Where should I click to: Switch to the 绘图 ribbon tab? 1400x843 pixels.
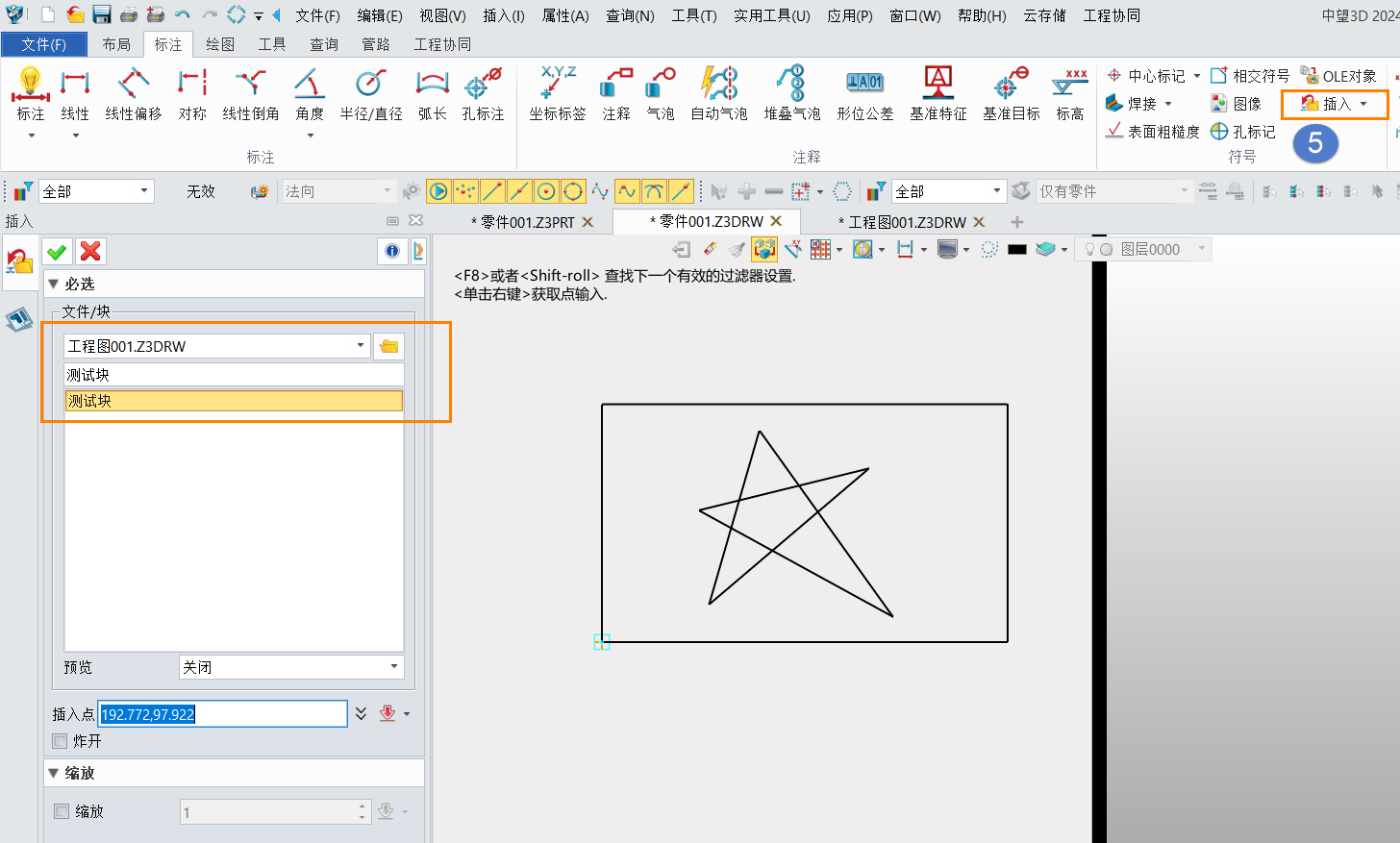click(220, 44)
